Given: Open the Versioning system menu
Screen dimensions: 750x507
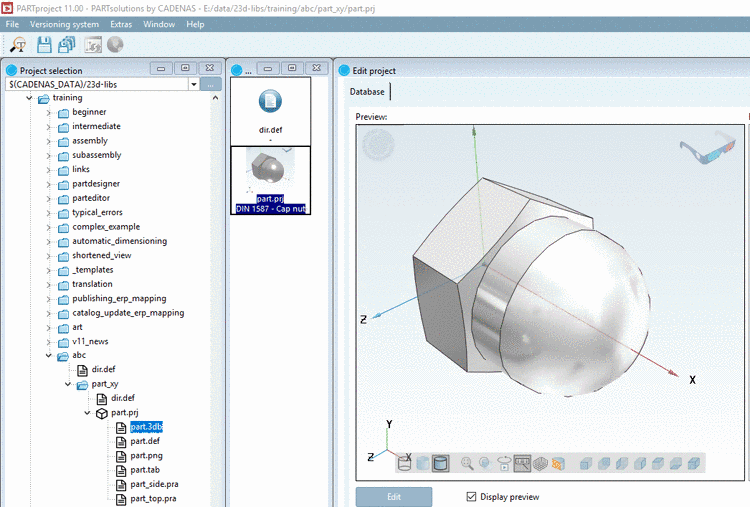Looking at the screenshot, I should tap(64, 24).
